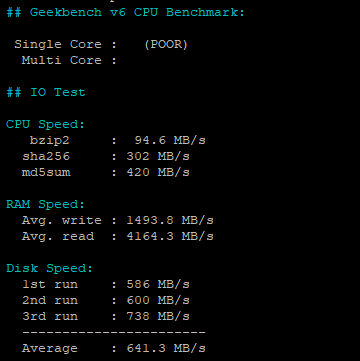Click the 3rd run 738 MB/s value
The width and height of the screenshot is (360, 361).
coord(158,316)
